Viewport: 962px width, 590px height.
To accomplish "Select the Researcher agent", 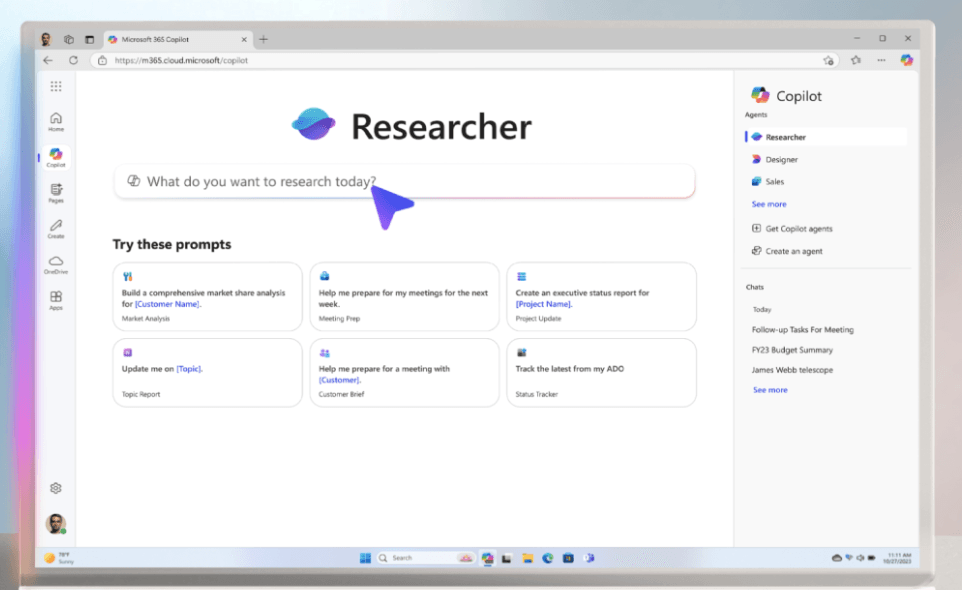I will tap(826, 137).
